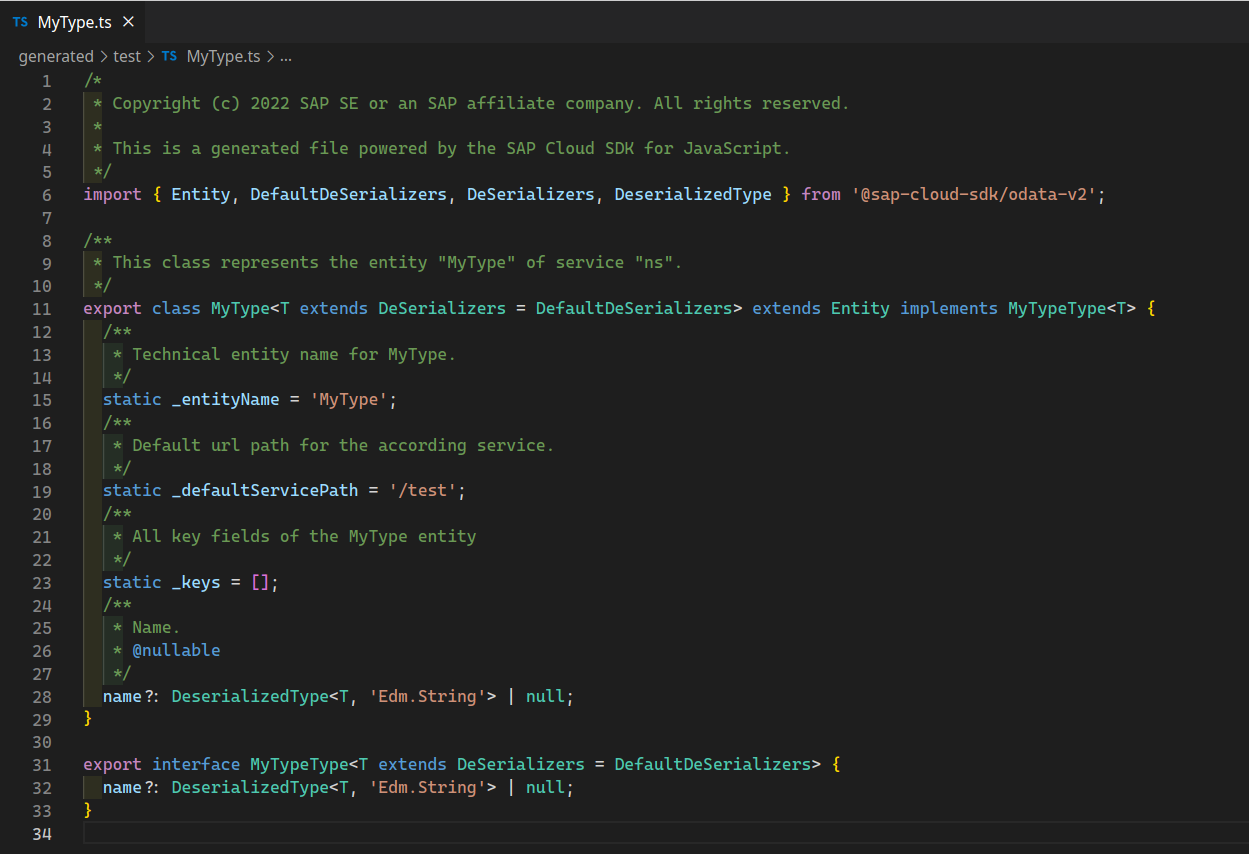Click the '_entityName' property
Viewport: 1249px width, 854px height.
[226, 400]
